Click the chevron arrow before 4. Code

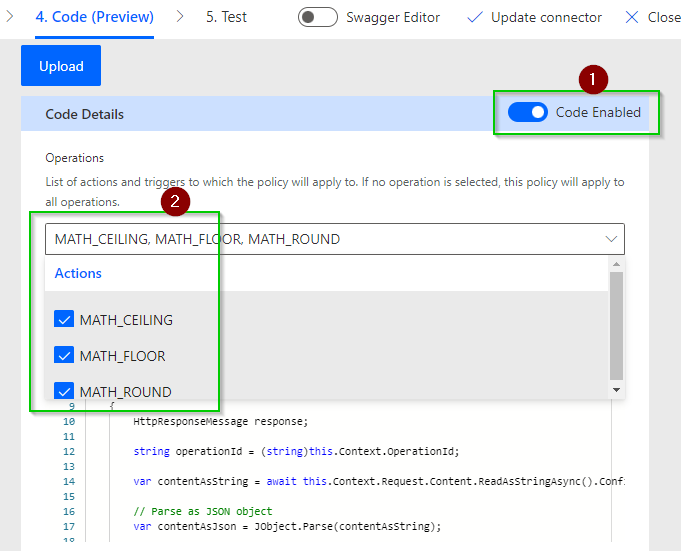click(10, 17)
